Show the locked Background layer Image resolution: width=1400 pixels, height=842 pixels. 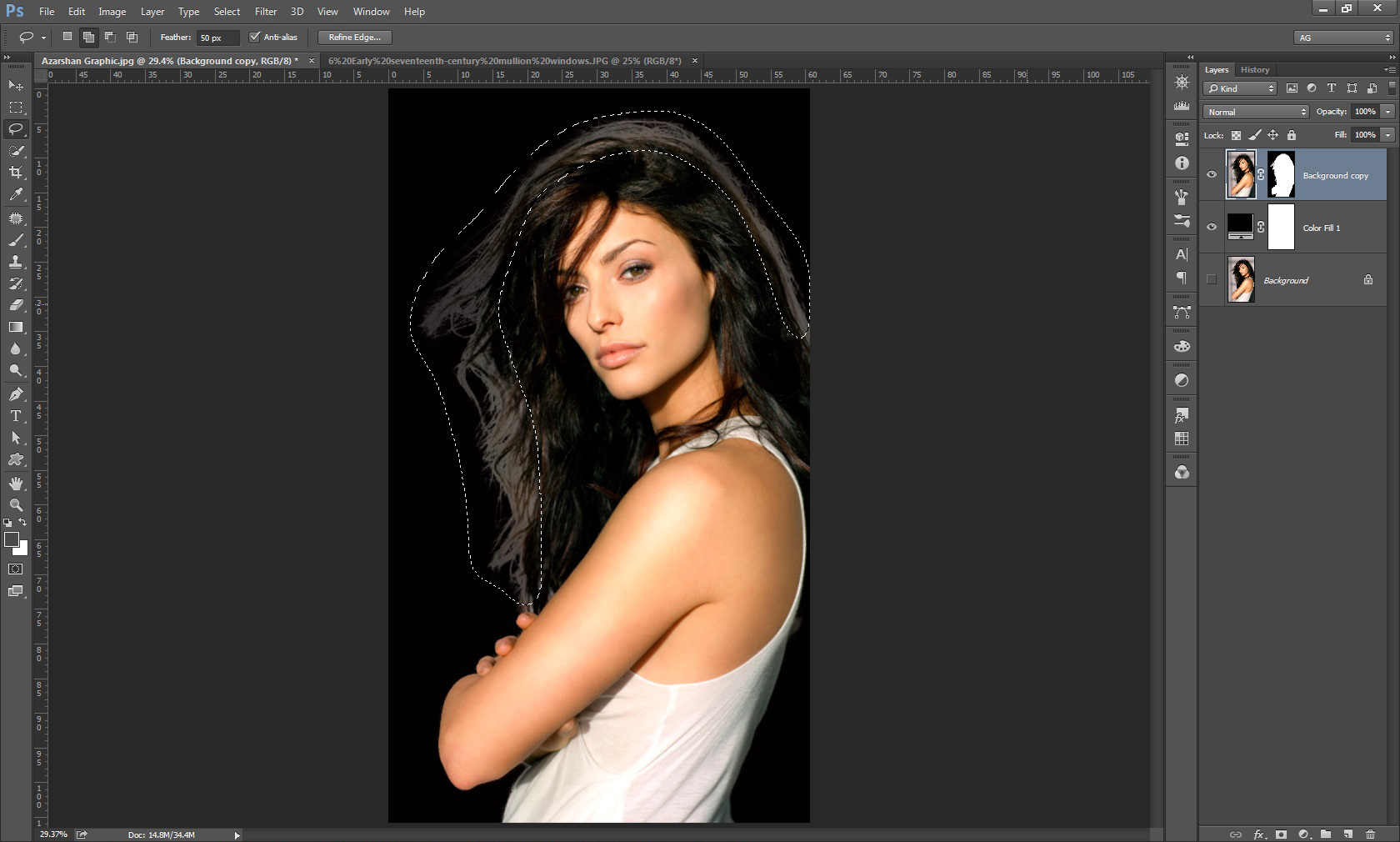1212,280
